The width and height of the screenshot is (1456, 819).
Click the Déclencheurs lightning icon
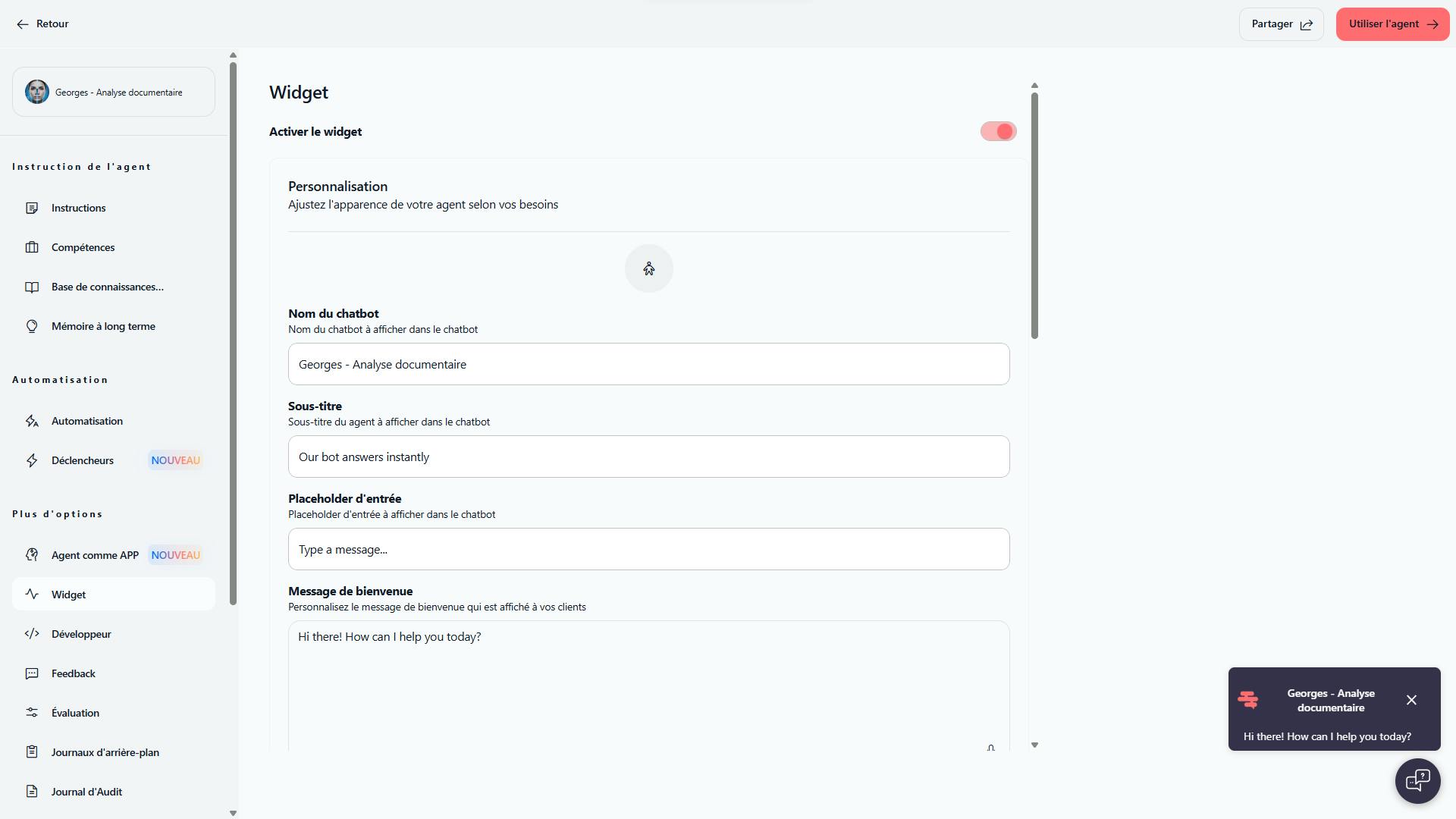[x=32, y=460]
